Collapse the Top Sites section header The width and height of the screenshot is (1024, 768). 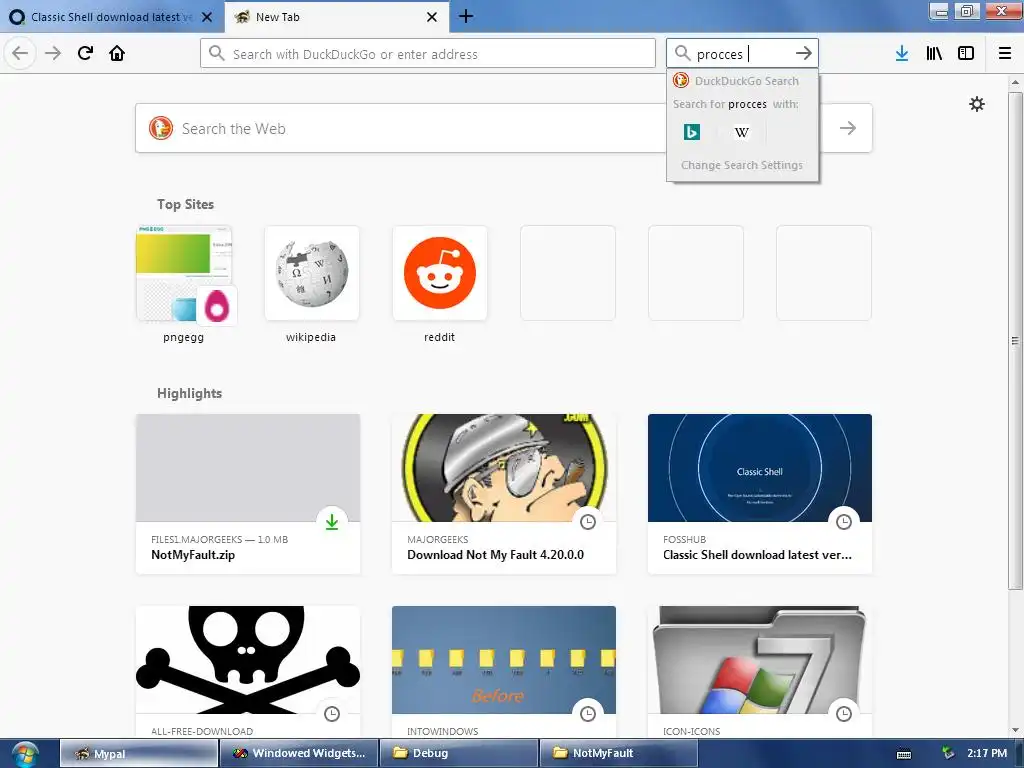[x=185, y=204]
